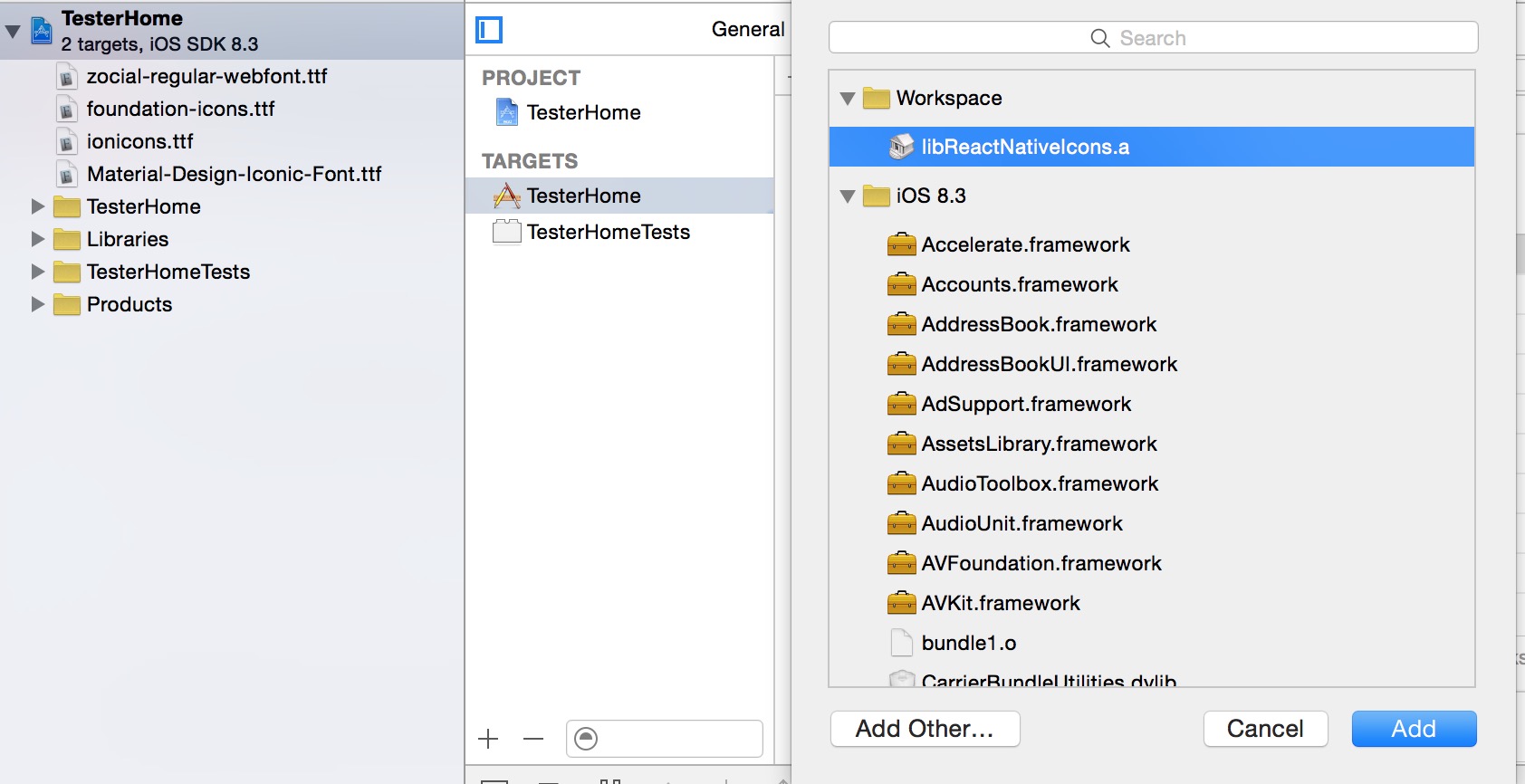
Task: Click the AdSupport.framework toolbox icon
Action: click(901, 404)
